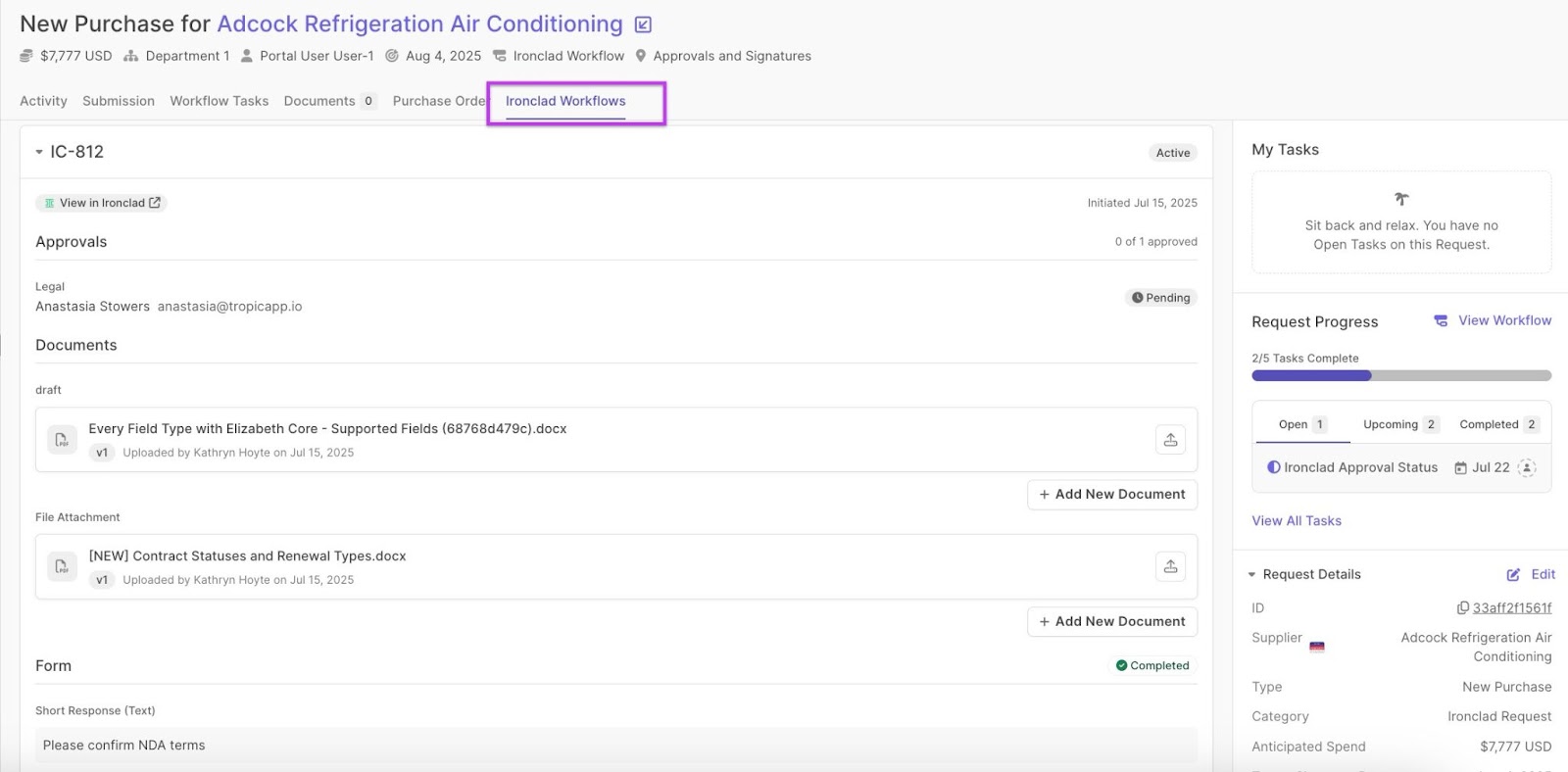Click the Pending clock status badge
Viewport: 1568px width, 772px height.
coord(1161,298)
